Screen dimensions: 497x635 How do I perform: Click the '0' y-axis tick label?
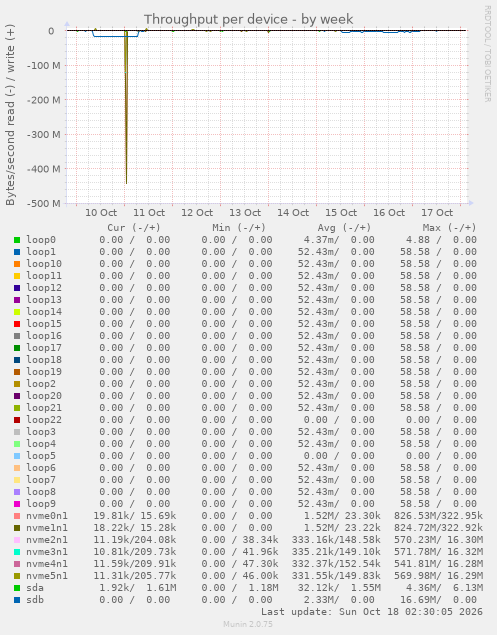(x=51, y=31)
